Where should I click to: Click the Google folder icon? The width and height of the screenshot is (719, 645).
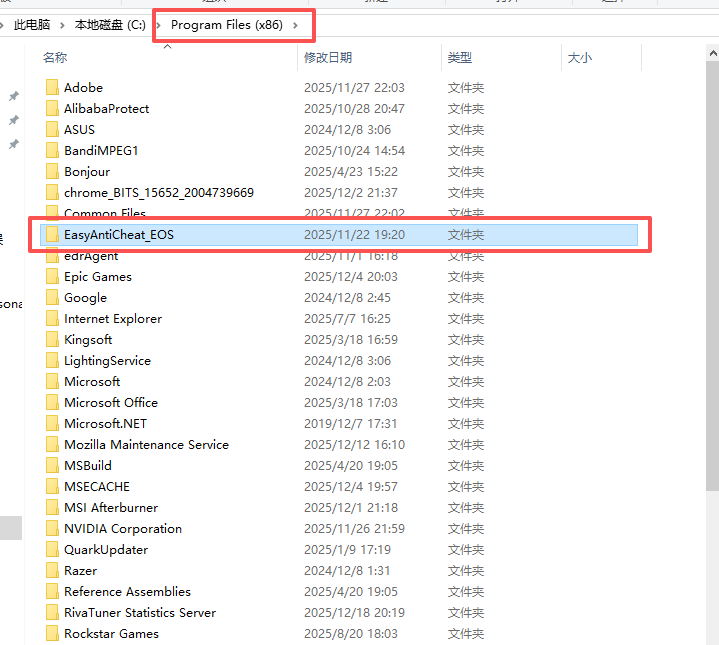[53, 298]
